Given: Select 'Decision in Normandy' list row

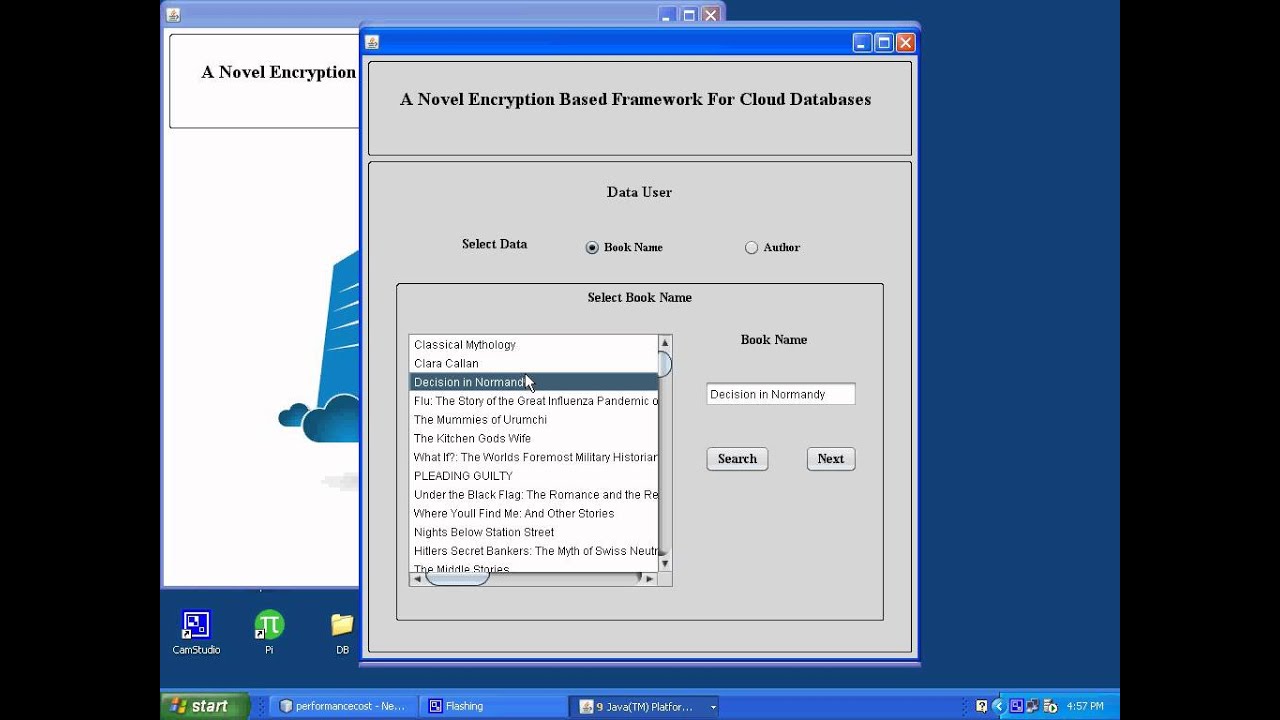Looking at the screenshot, I should click(533, 382).
